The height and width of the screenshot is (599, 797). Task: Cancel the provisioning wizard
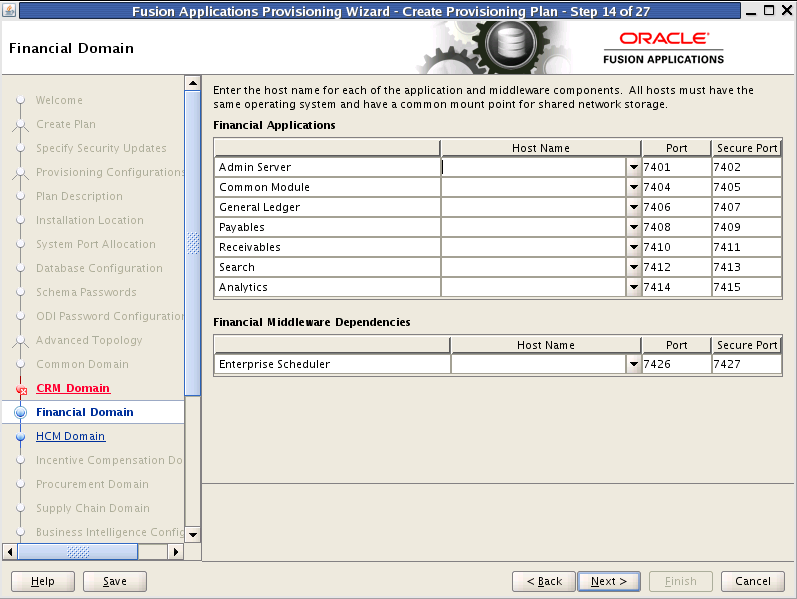click(x=753, y=581)
